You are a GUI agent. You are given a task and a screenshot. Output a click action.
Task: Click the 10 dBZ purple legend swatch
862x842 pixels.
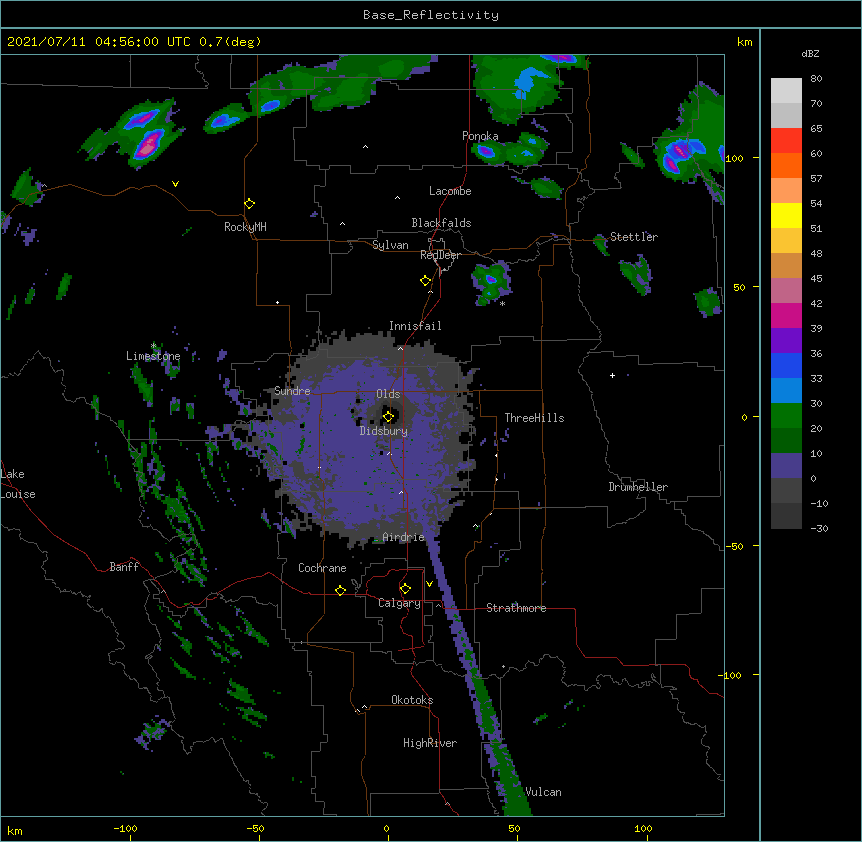786,466
